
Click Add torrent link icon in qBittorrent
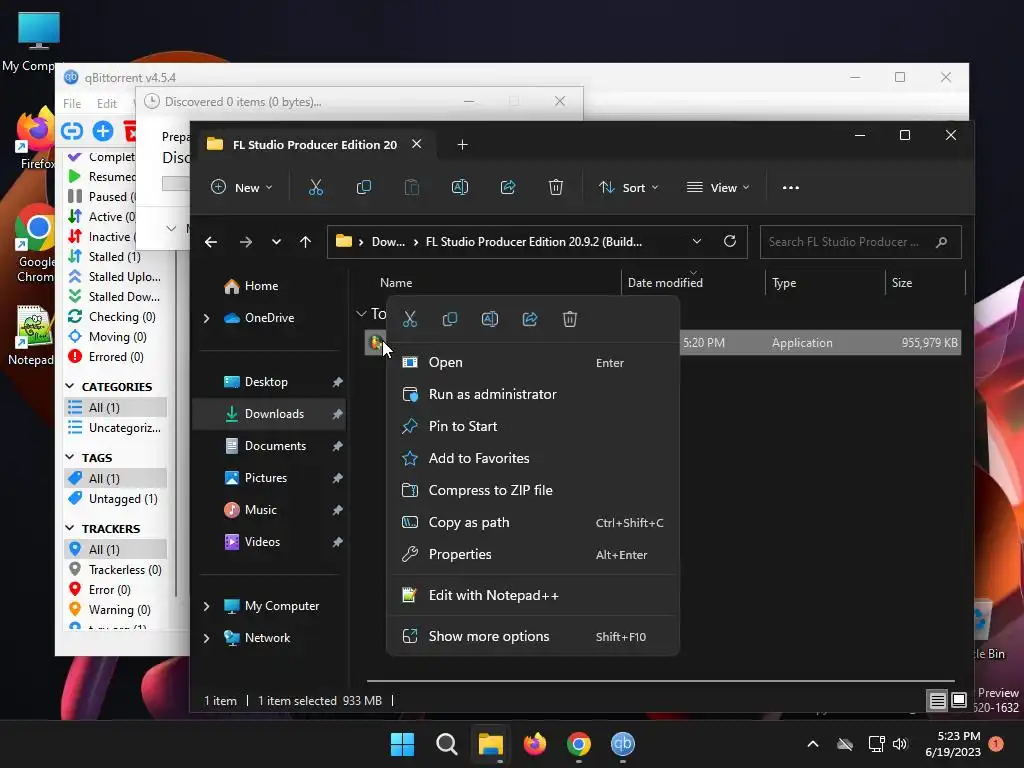tap(72, 131)
